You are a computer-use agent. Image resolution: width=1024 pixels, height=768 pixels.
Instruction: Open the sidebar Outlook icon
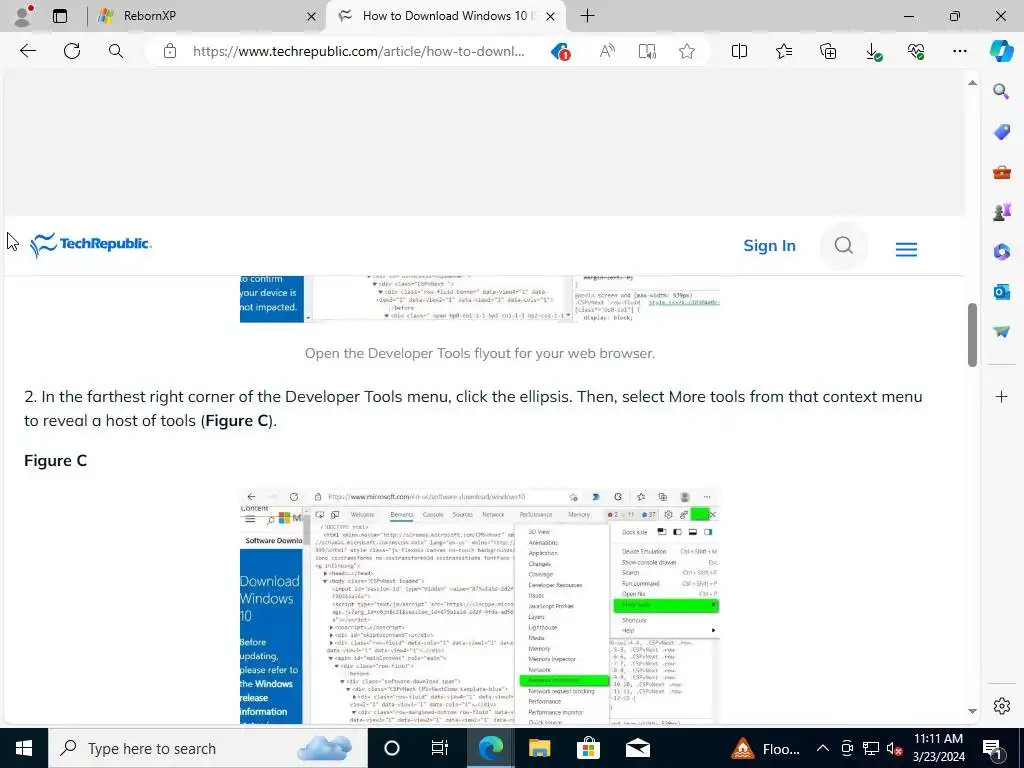coord(1001,291)
